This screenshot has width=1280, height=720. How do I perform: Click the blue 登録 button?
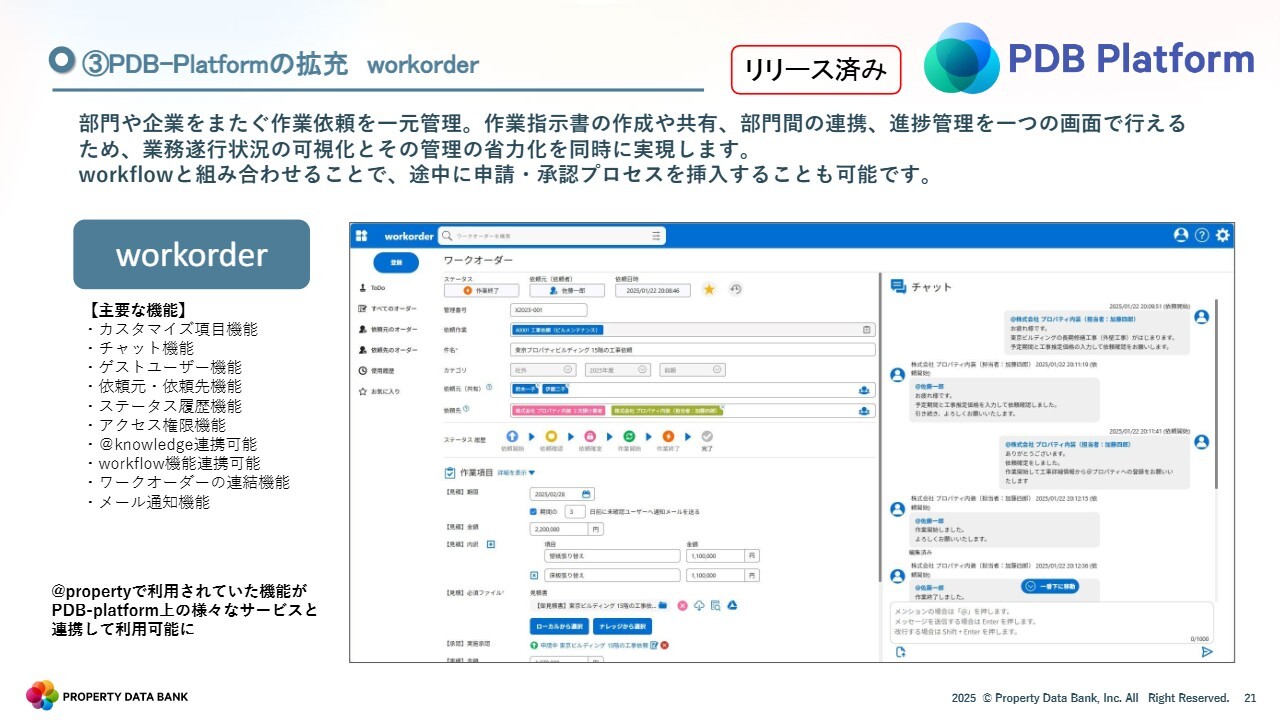pyautogui.click(x=396, y=262)
